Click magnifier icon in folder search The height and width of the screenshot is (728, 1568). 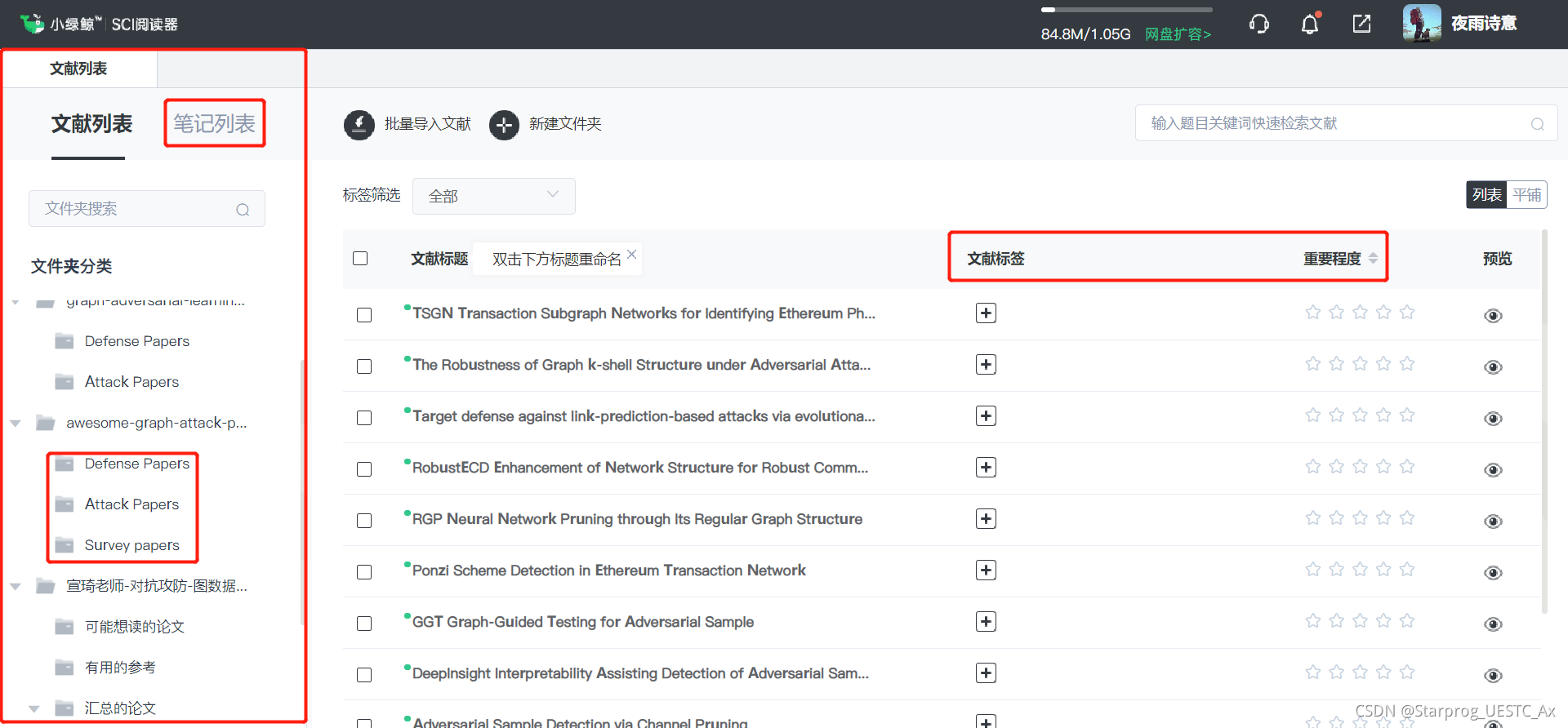243,210
